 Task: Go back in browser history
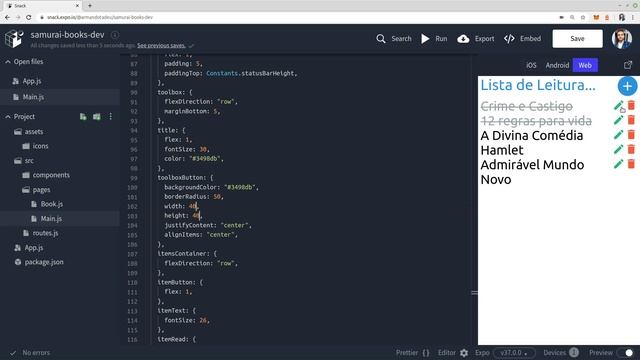[x=7, y=17]
